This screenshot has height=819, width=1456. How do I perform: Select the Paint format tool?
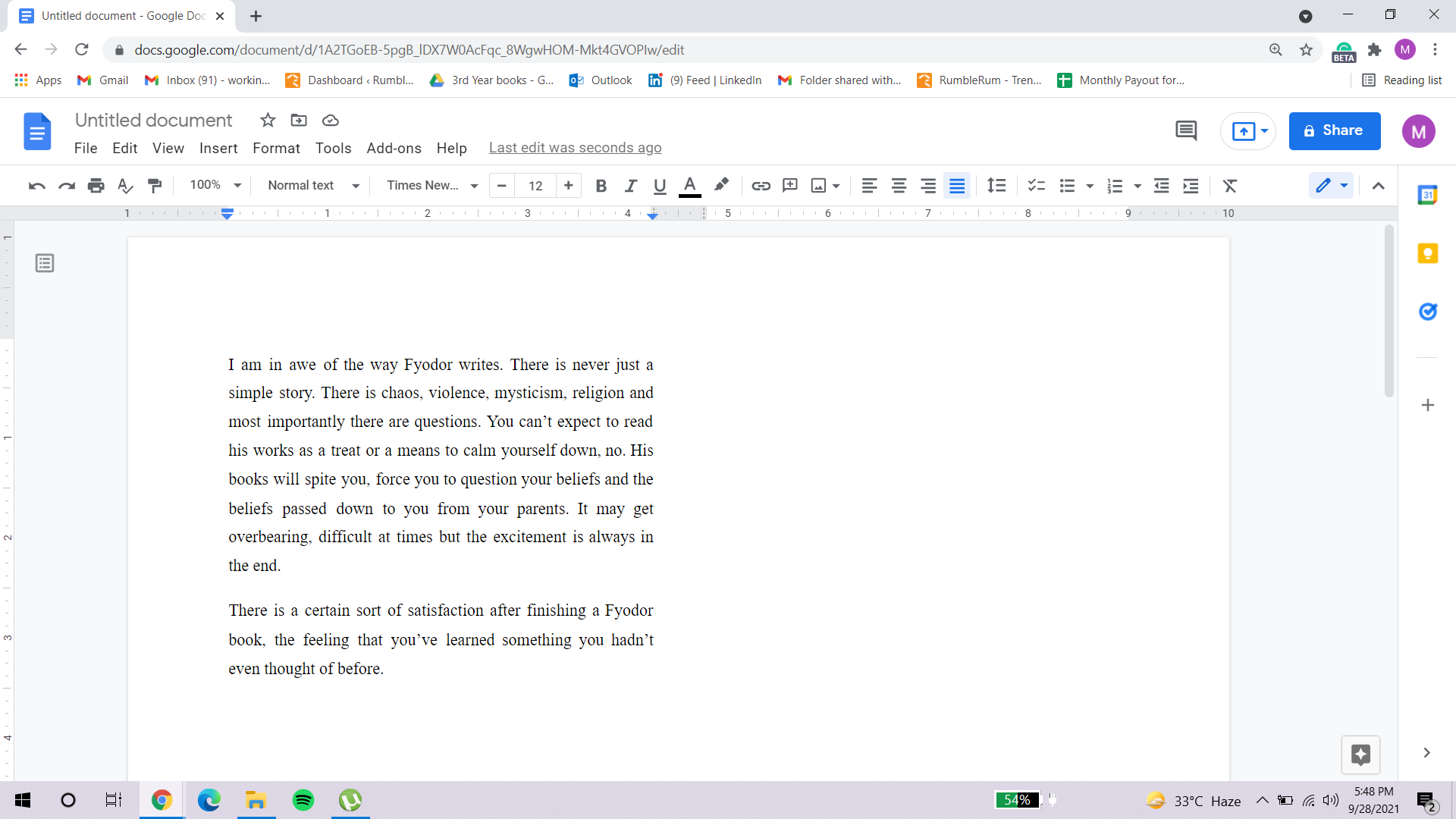(155, 186)
